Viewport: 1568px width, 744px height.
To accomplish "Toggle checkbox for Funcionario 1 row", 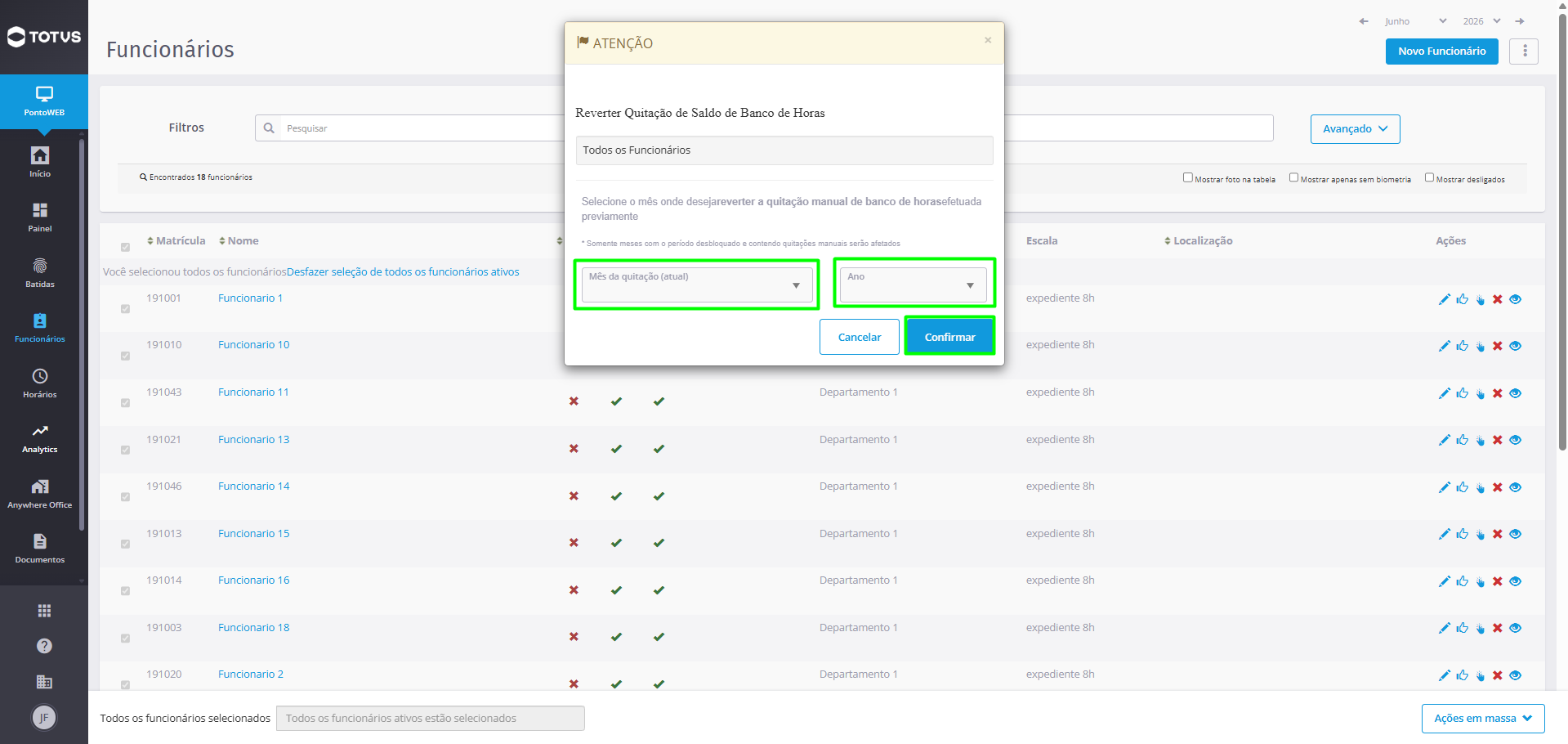I will coord(125,309).
